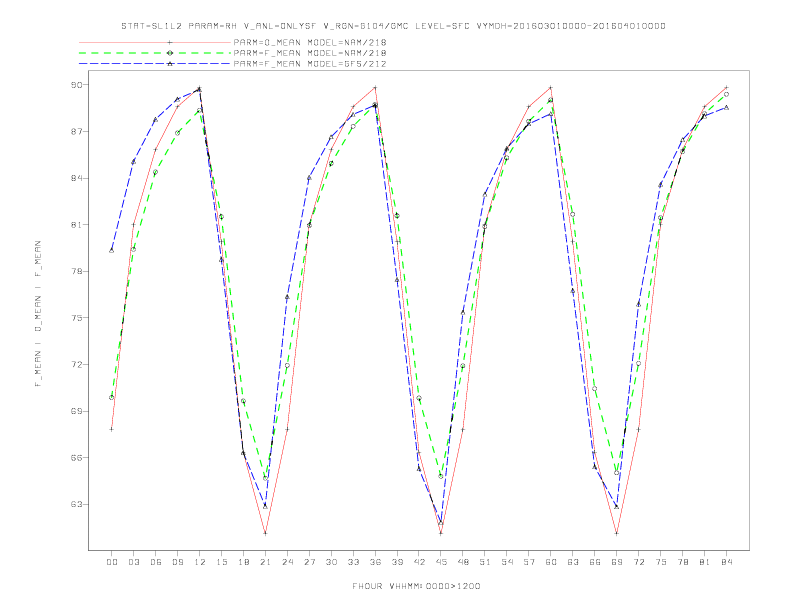Image resolution: width=792 pixels, height=612 pixels.
Task: Select legend entry PARM=O_MEAN MODEL=NAM/218
Action: point(310,42)
